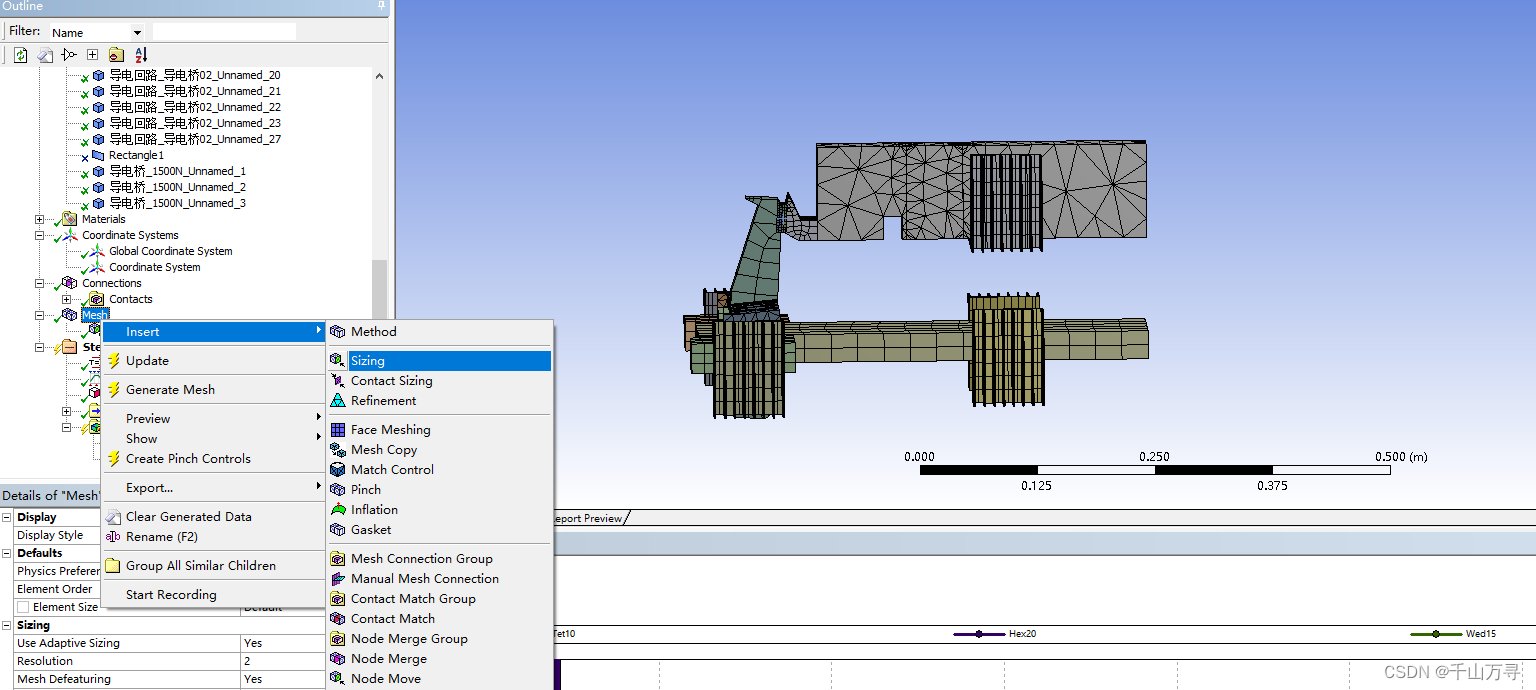Choose Pinch from the Insert submenu
Screen dimensions: 1536x690
pos(439,490)
